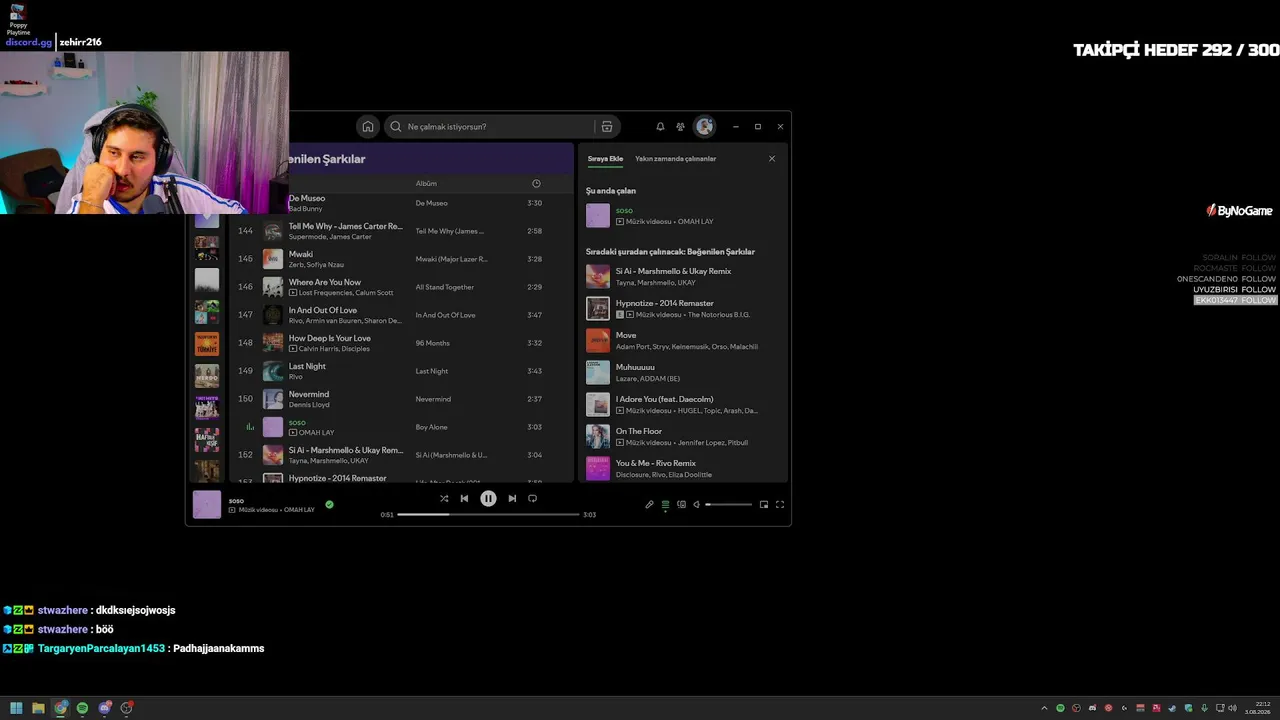Open the Lyrics microphone icon in player bar
The height and width of the screenshot is (720, 1280).
point(649,504)
